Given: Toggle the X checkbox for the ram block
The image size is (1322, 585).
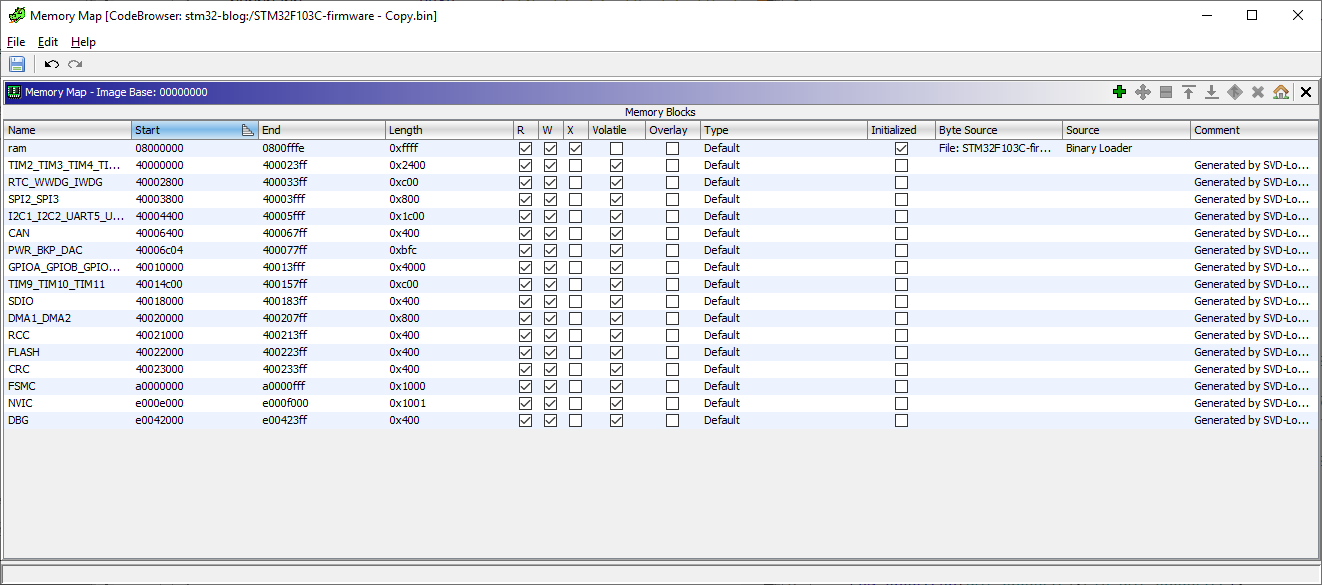Looking at the screenshot, I should click(575, 148).
